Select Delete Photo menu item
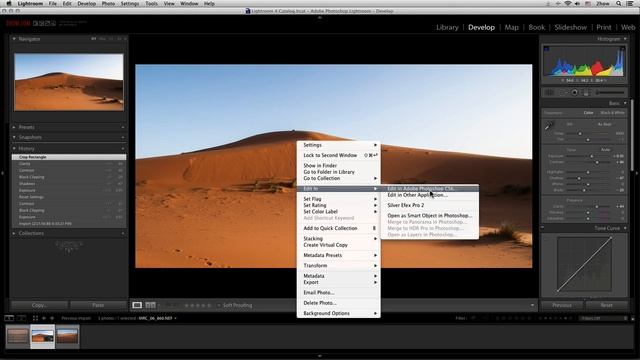The image size is (640, 360). click(338, 303)
